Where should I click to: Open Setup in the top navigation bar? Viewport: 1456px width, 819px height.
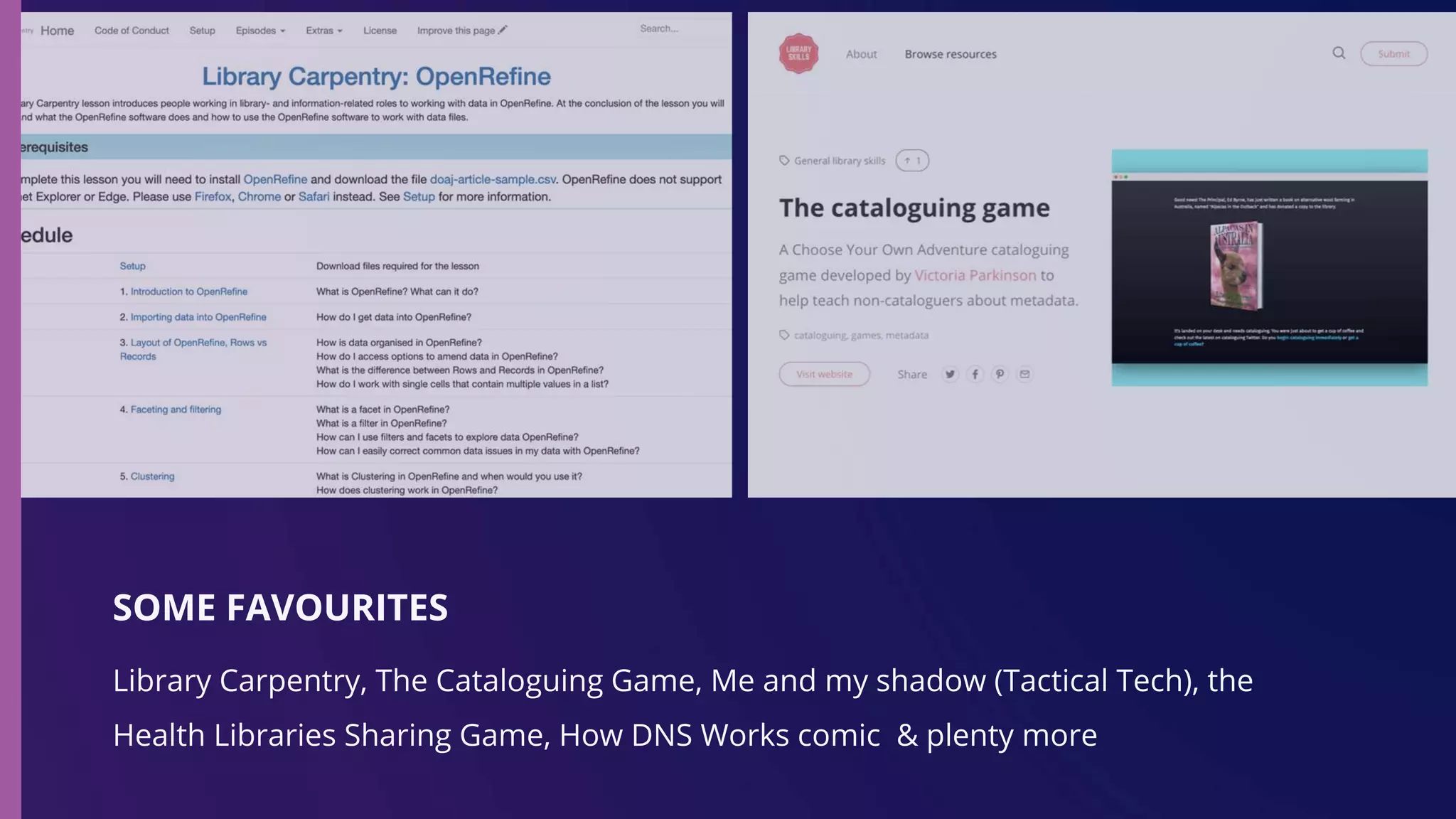coord(202,31)
